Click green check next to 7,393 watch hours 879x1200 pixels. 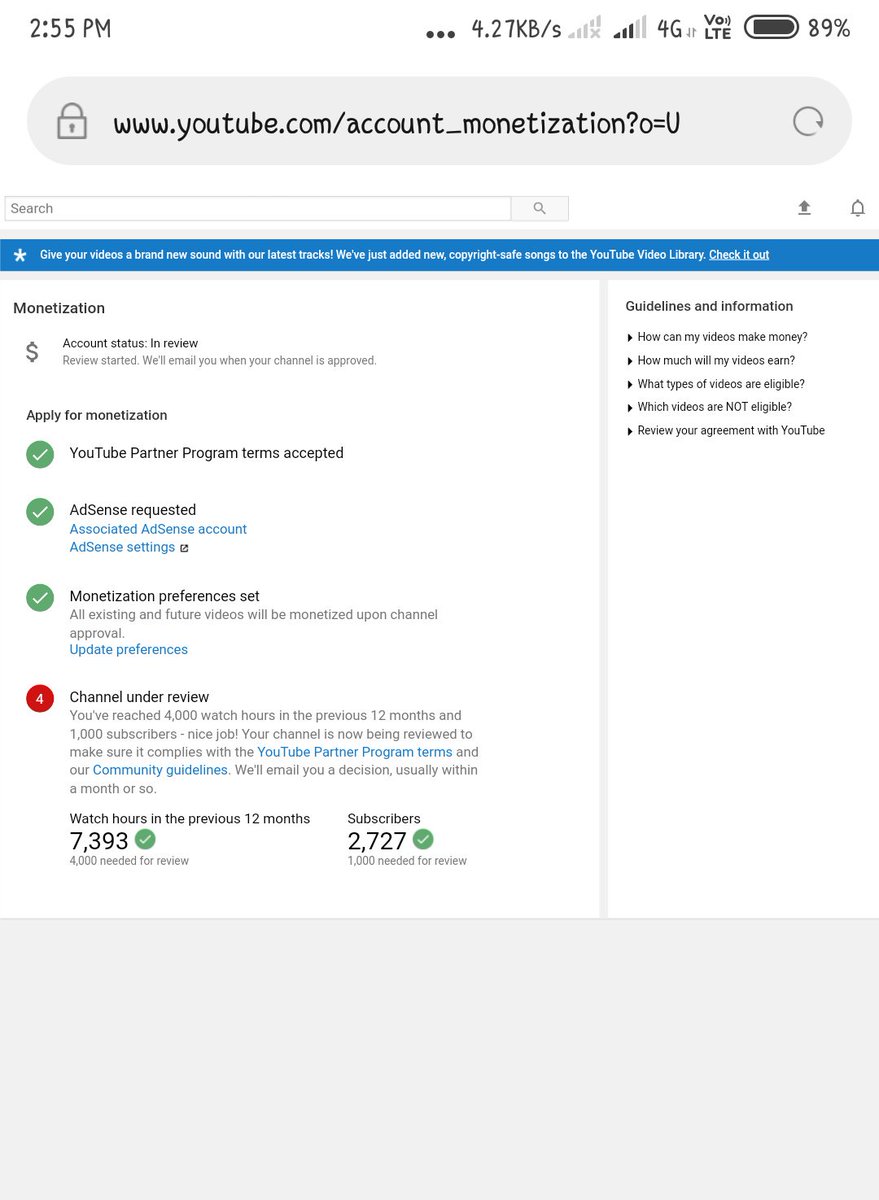pyautogui.click(x=145, y=839)
